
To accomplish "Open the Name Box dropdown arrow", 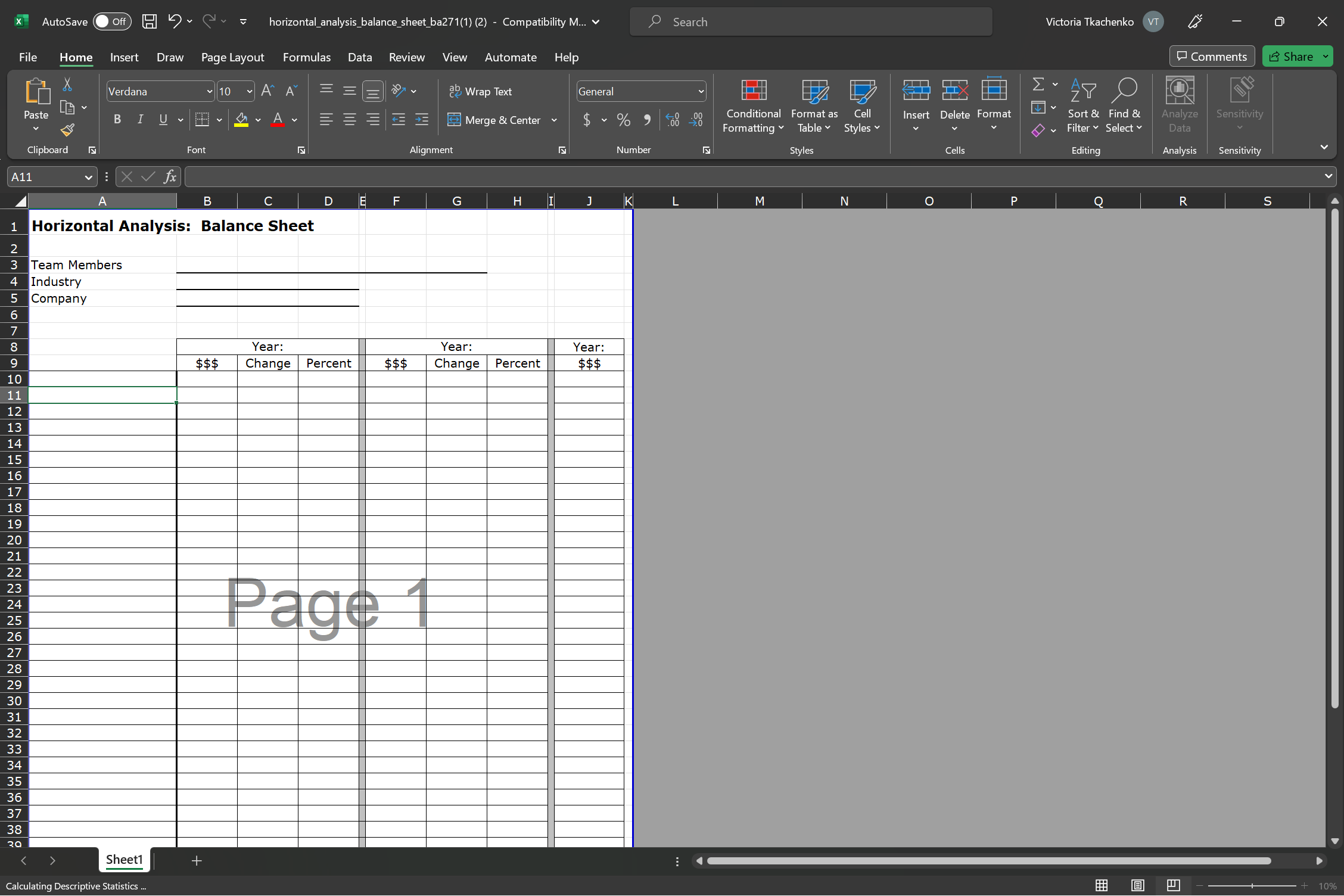I will [88, 177].
